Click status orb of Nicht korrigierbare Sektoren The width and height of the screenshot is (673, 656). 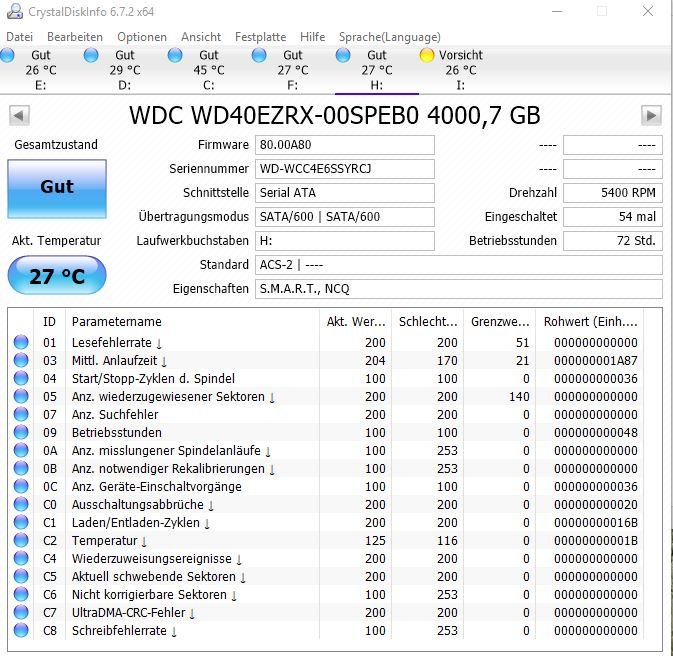click(21, 595)
